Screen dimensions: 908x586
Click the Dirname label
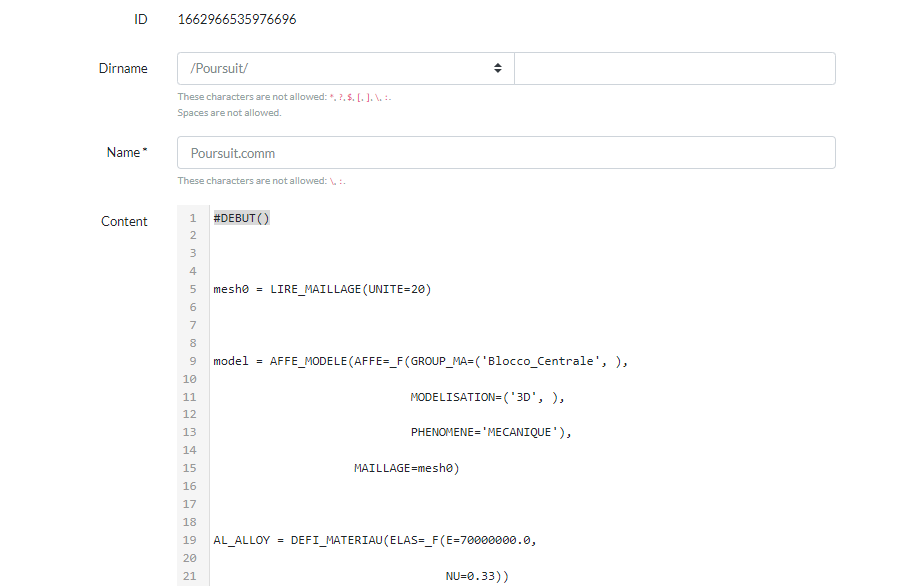tap(123, 68)
